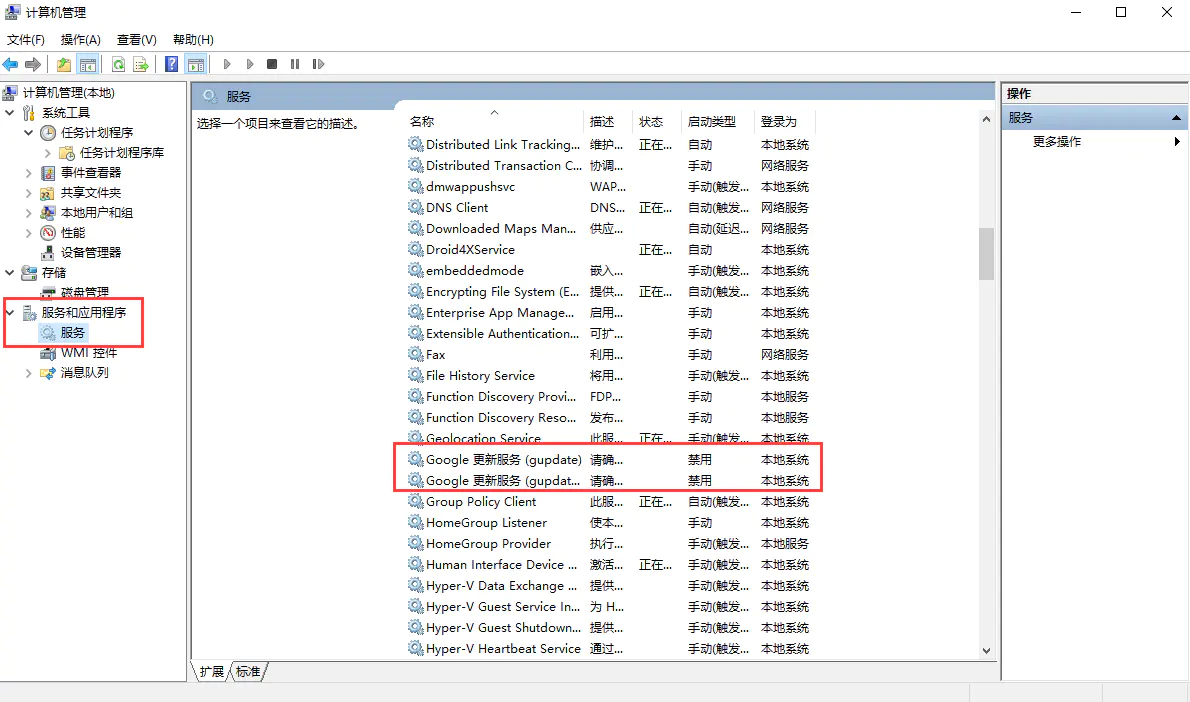This screenshot has width=1190, height=702.
Task: Expand the 共享文件夹 tree node
Action: coord(29,193)
